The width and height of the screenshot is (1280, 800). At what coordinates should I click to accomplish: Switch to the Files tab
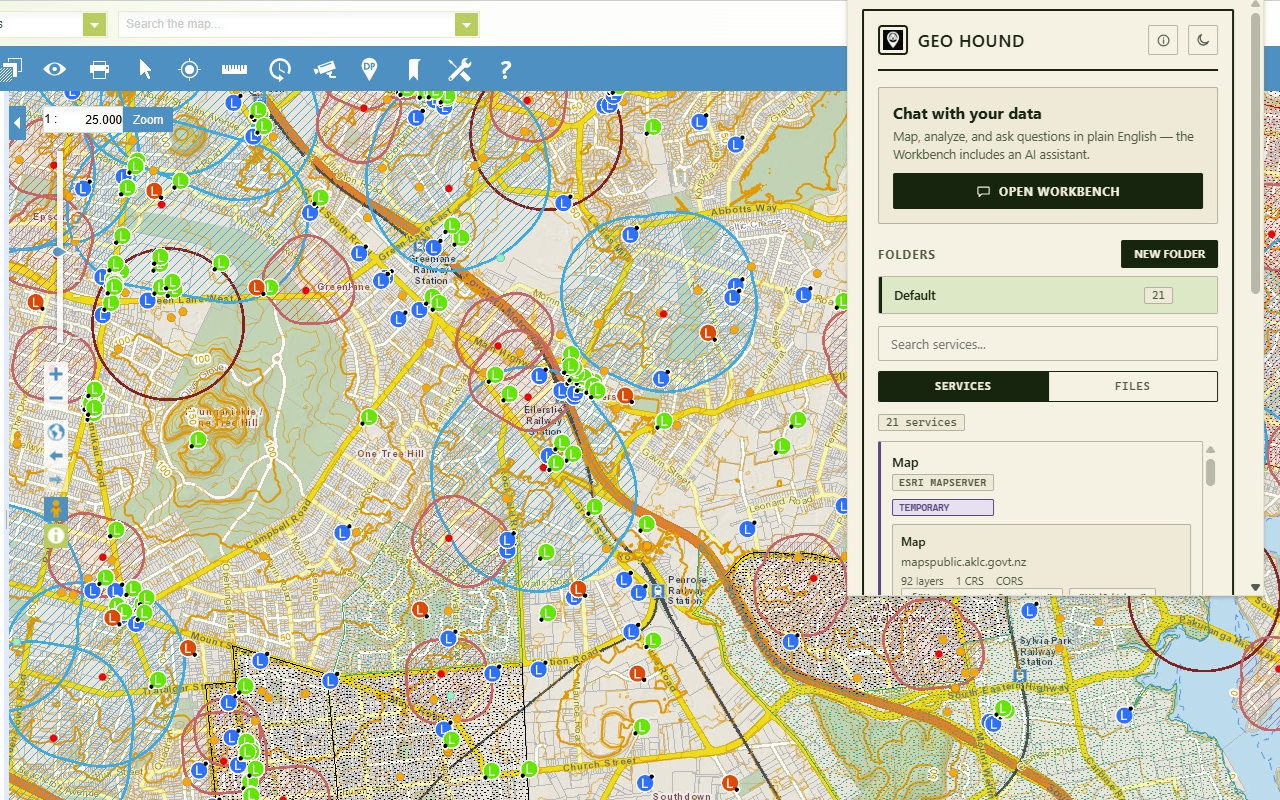1133,386
